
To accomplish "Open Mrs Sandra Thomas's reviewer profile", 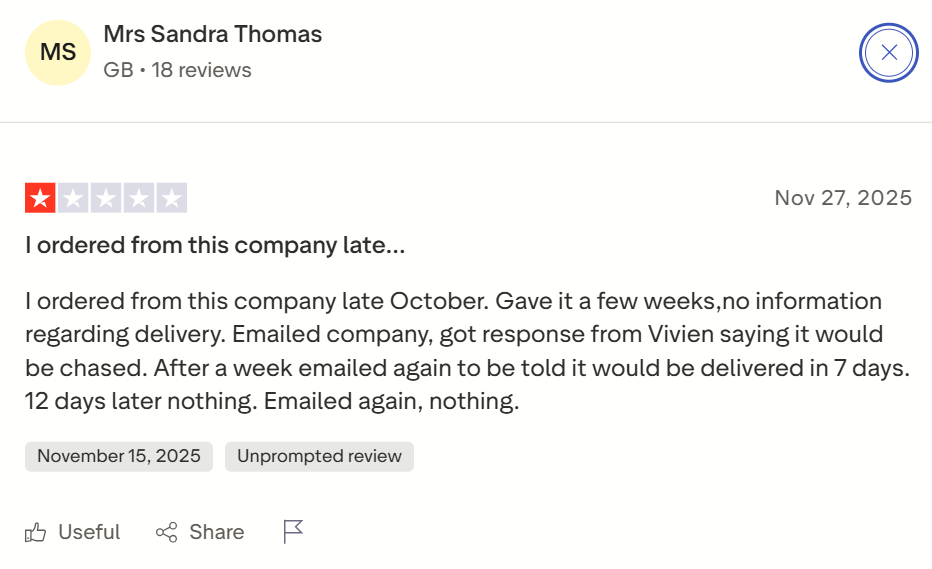I will click(x=212, y=34).
